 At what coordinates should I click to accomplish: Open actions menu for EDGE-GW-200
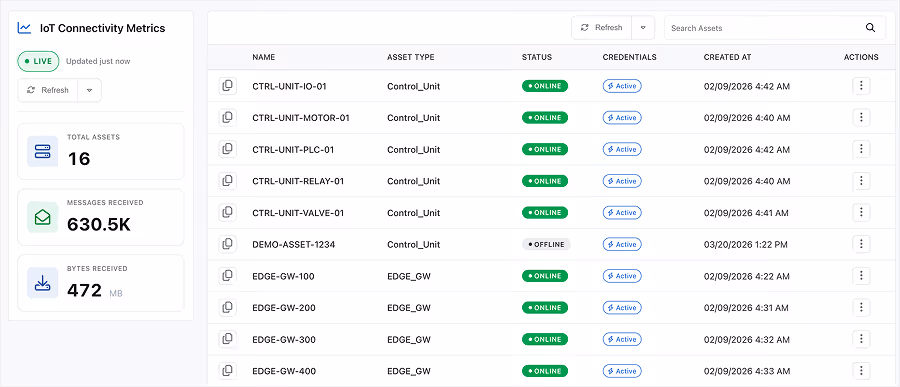pos(861,308)
